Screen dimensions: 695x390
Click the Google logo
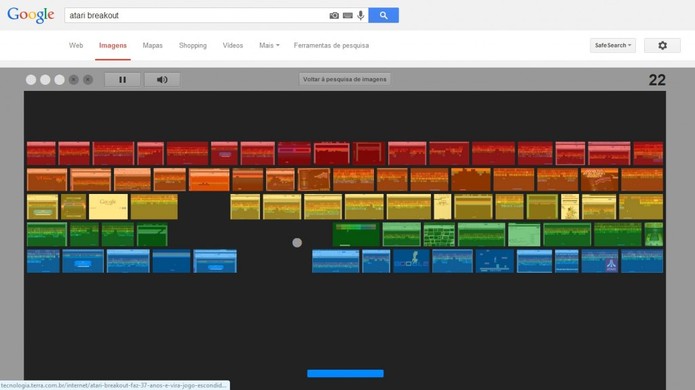pos(31,15)
